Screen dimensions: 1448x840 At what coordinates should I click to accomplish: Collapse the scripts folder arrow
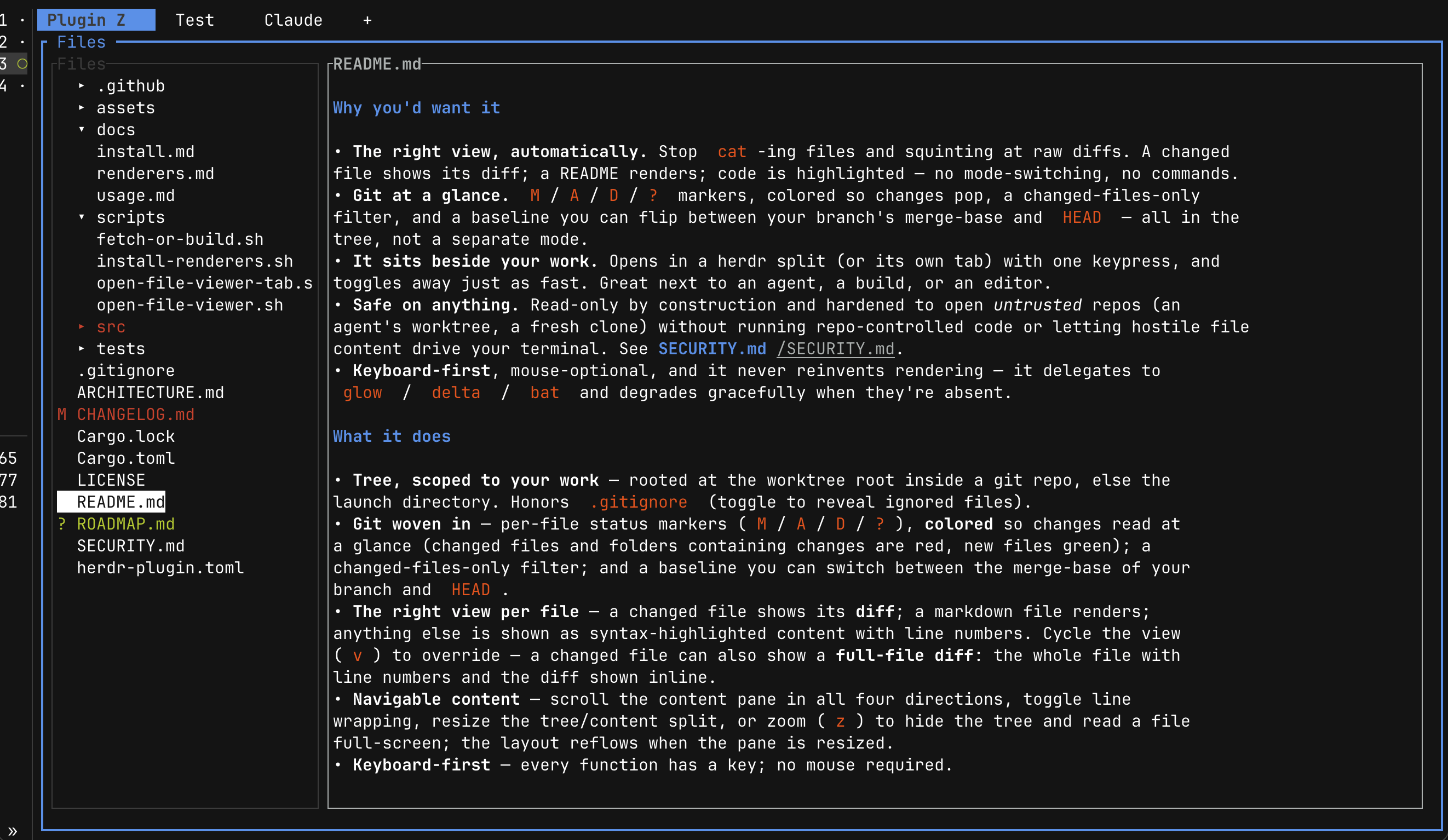[82, 217]
